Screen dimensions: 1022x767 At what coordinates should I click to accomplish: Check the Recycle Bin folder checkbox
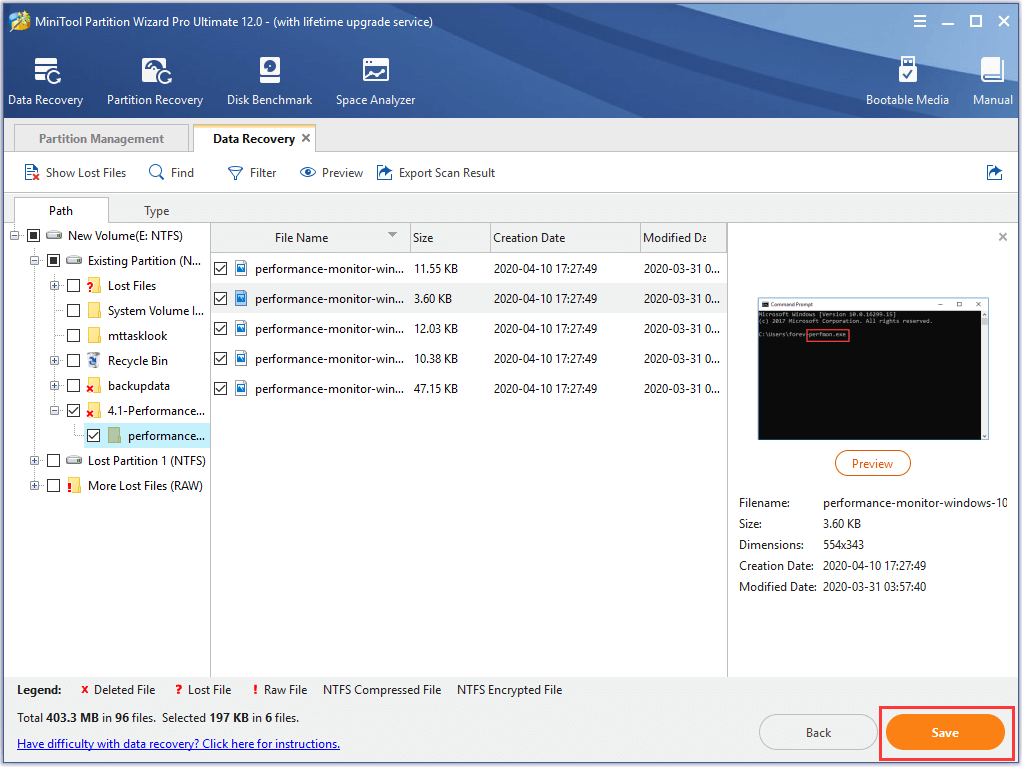(73, 361)
